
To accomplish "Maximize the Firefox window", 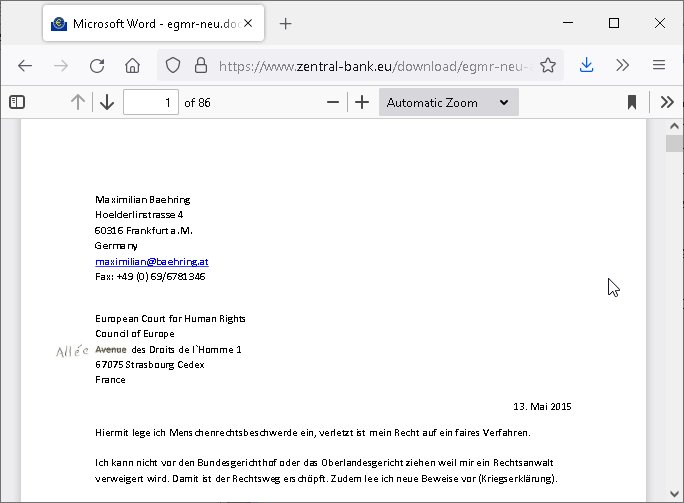I will click(x=614, y=23).
